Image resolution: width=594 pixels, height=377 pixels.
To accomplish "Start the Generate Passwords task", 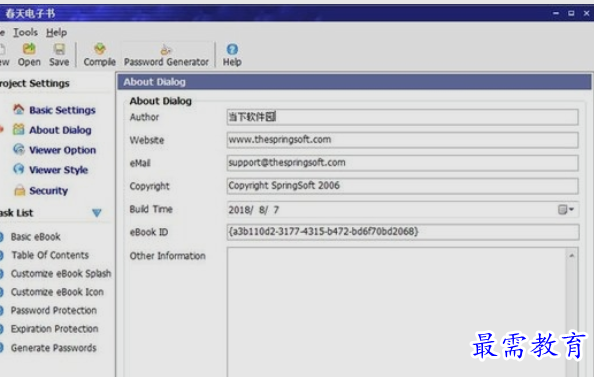I will [53, 348].
